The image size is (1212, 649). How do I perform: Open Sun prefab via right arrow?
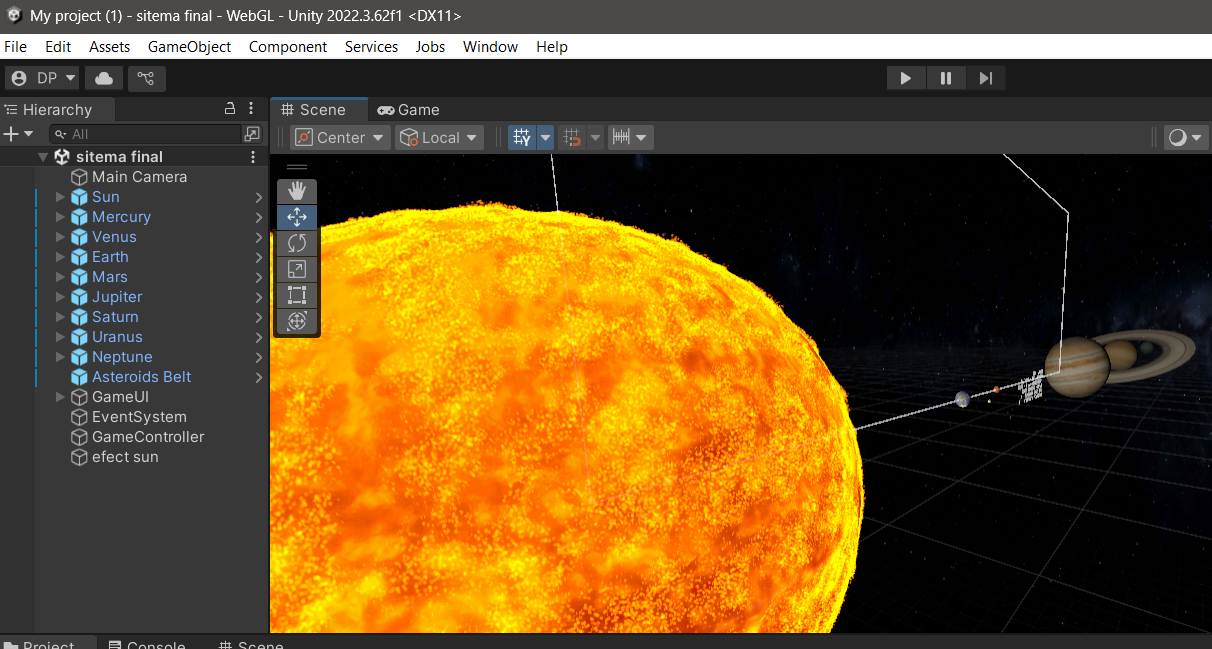tap(259, 197)
